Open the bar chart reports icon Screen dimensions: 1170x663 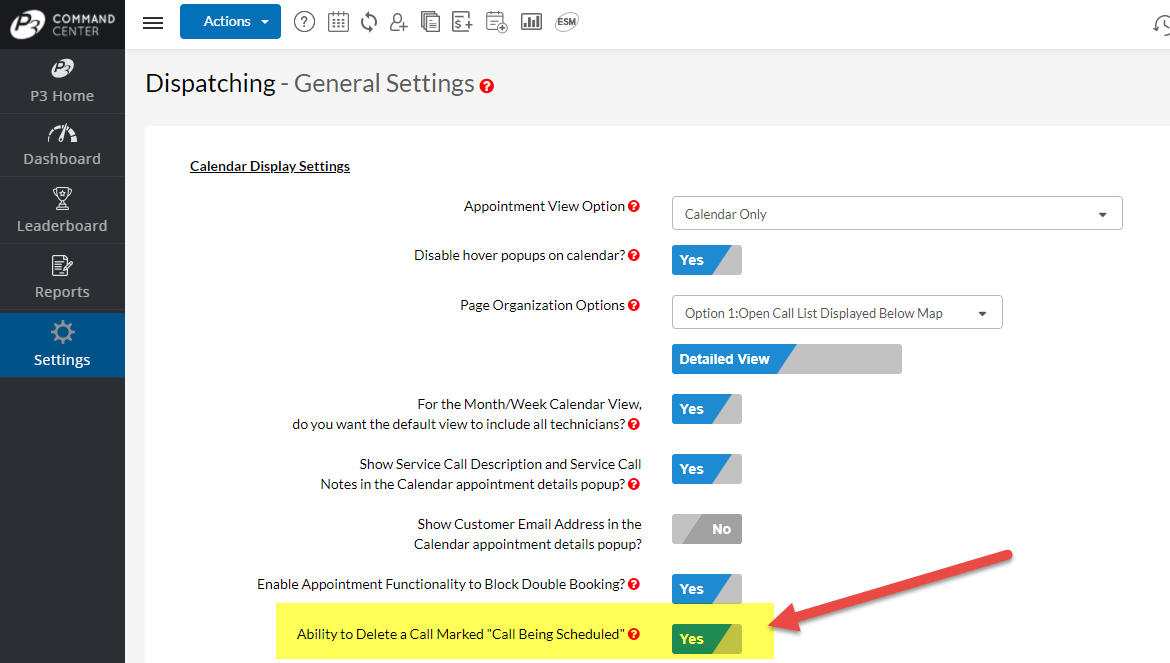click(x=531, y=22)
